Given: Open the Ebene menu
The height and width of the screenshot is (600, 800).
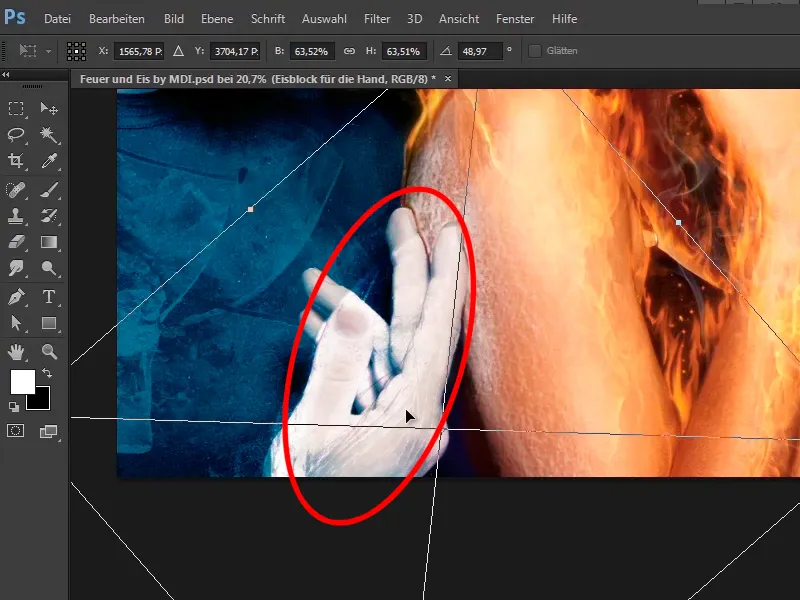Looking at the screenshot, I should 217,19.
